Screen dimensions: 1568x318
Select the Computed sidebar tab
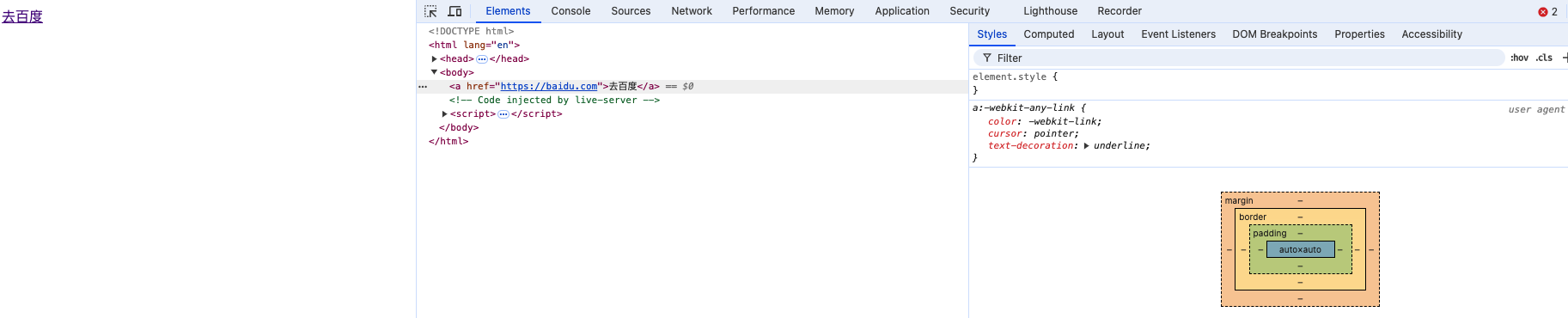1048,34
